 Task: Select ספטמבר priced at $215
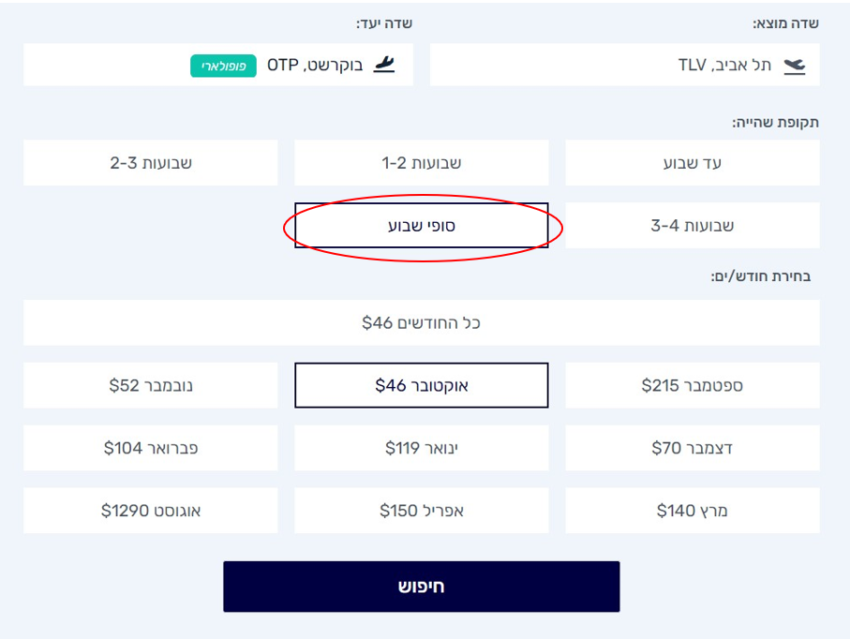(x=693, y=385)
